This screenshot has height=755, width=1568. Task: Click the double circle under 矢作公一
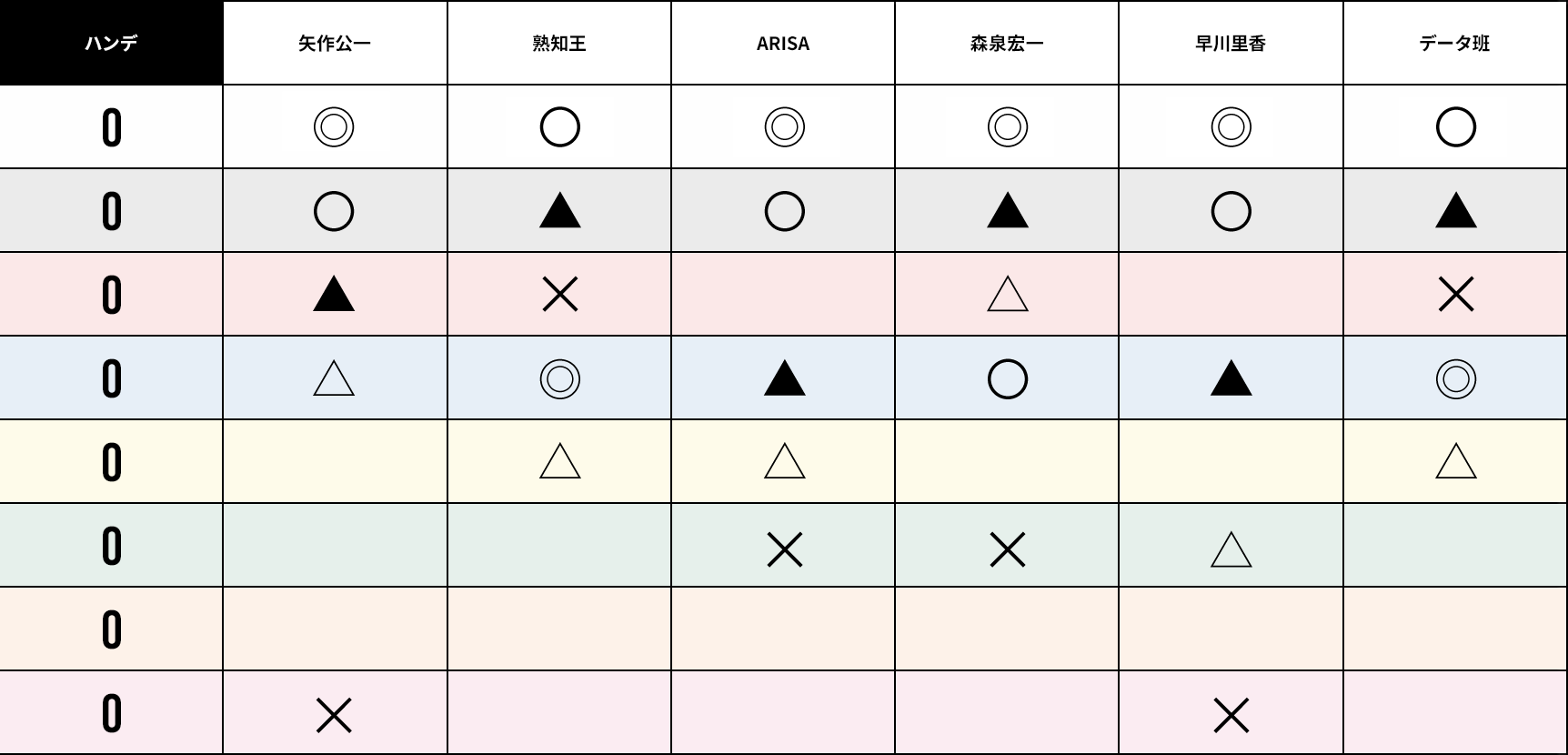334,127
